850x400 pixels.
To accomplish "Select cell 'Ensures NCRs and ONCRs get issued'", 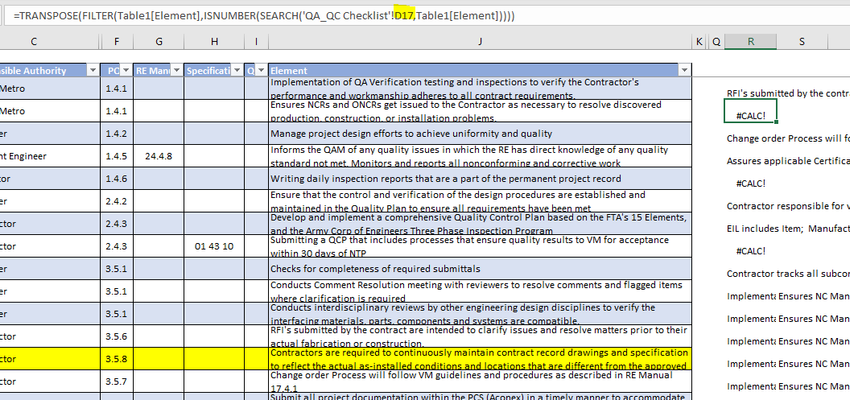I will tap(480, 111).
